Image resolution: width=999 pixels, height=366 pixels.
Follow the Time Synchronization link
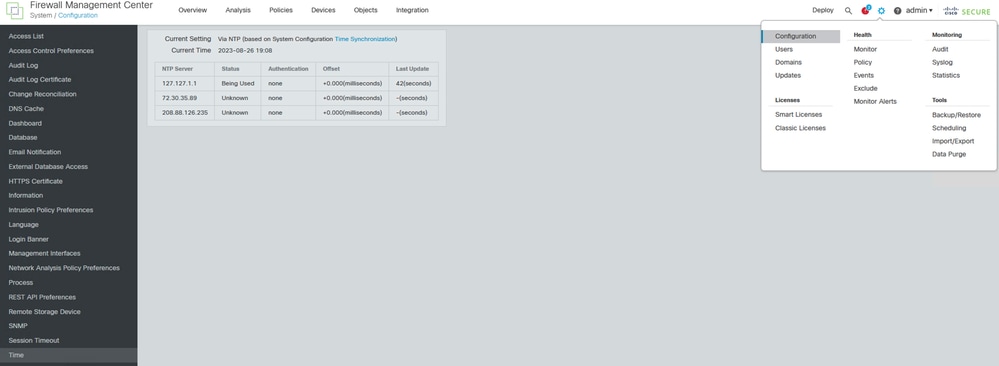pos(365,39)
